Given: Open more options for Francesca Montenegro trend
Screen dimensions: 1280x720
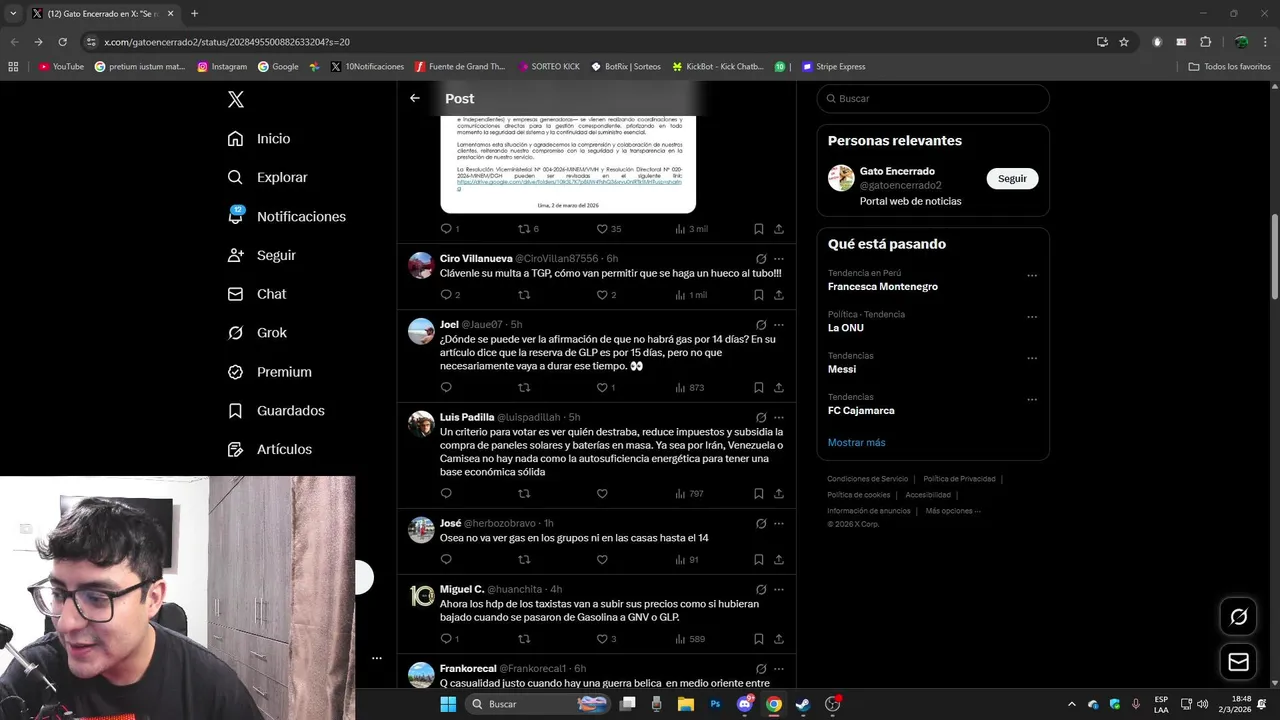Looking at the screenshot, I should click(x=1032, y=276).
